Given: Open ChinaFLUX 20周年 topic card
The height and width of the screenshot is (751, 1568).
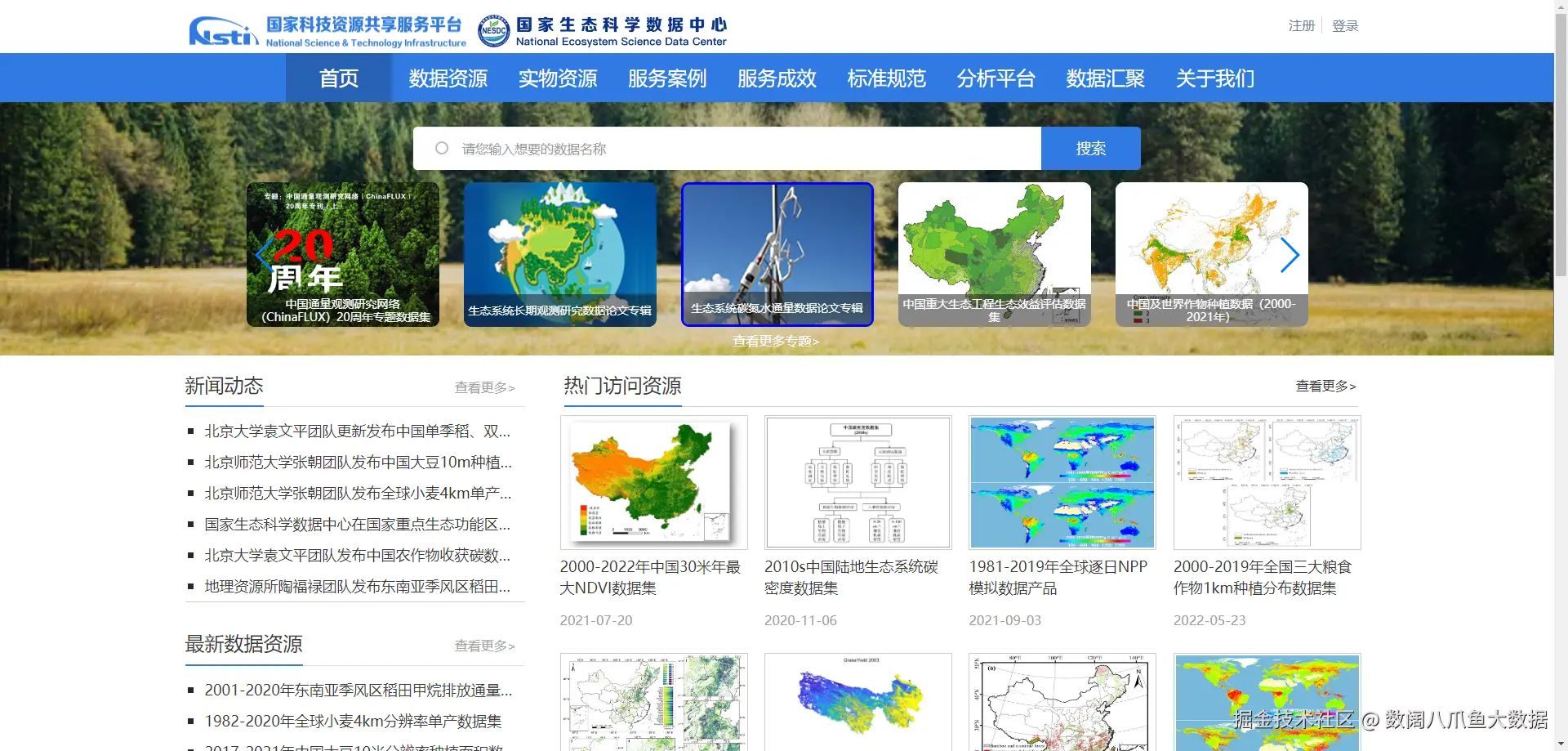Looking at the screenshot, I should pos(343,254).
